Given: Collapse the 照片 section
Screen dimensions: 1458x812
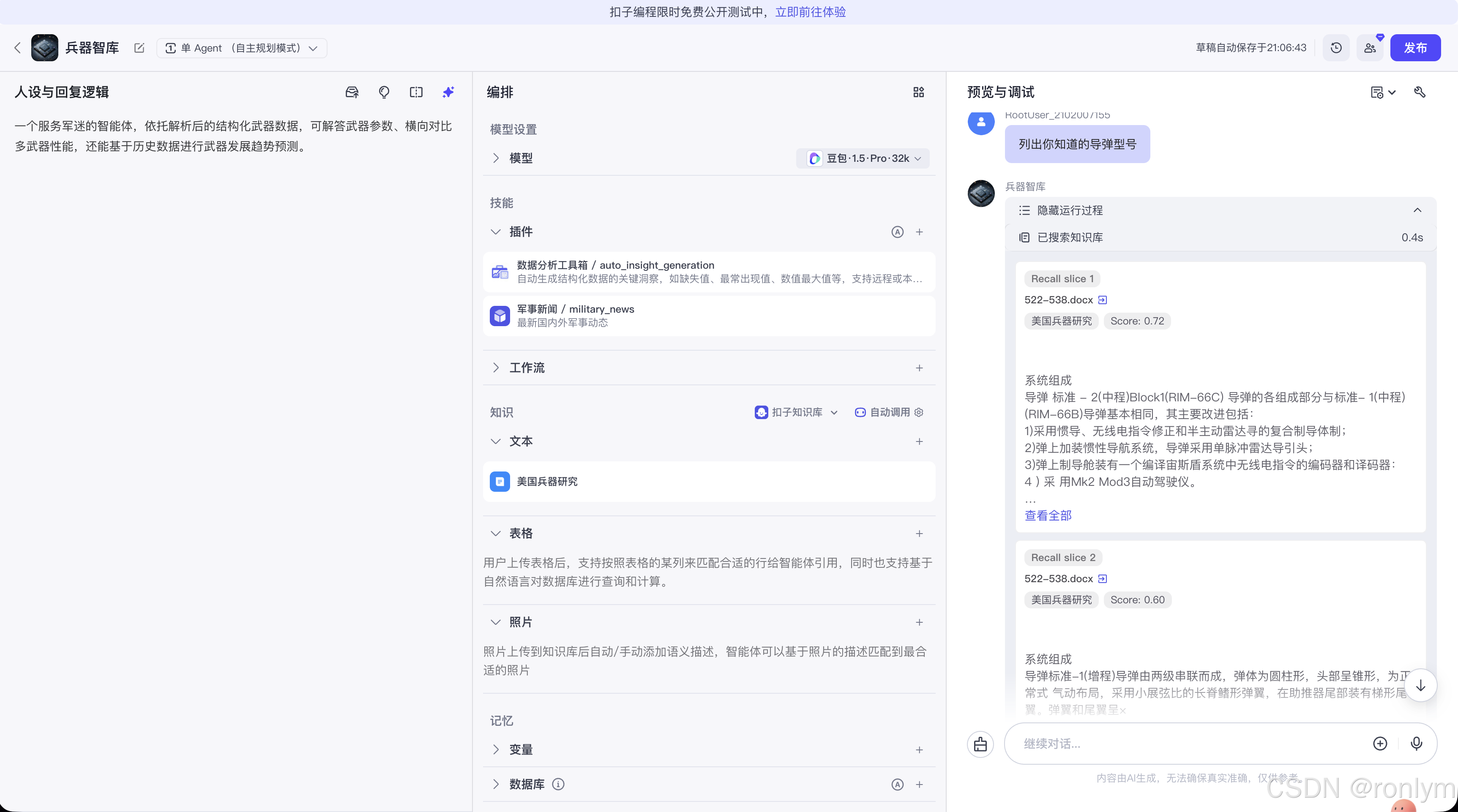Looking at the screenshot, I should pyautogui.click(x=496, y=622).
